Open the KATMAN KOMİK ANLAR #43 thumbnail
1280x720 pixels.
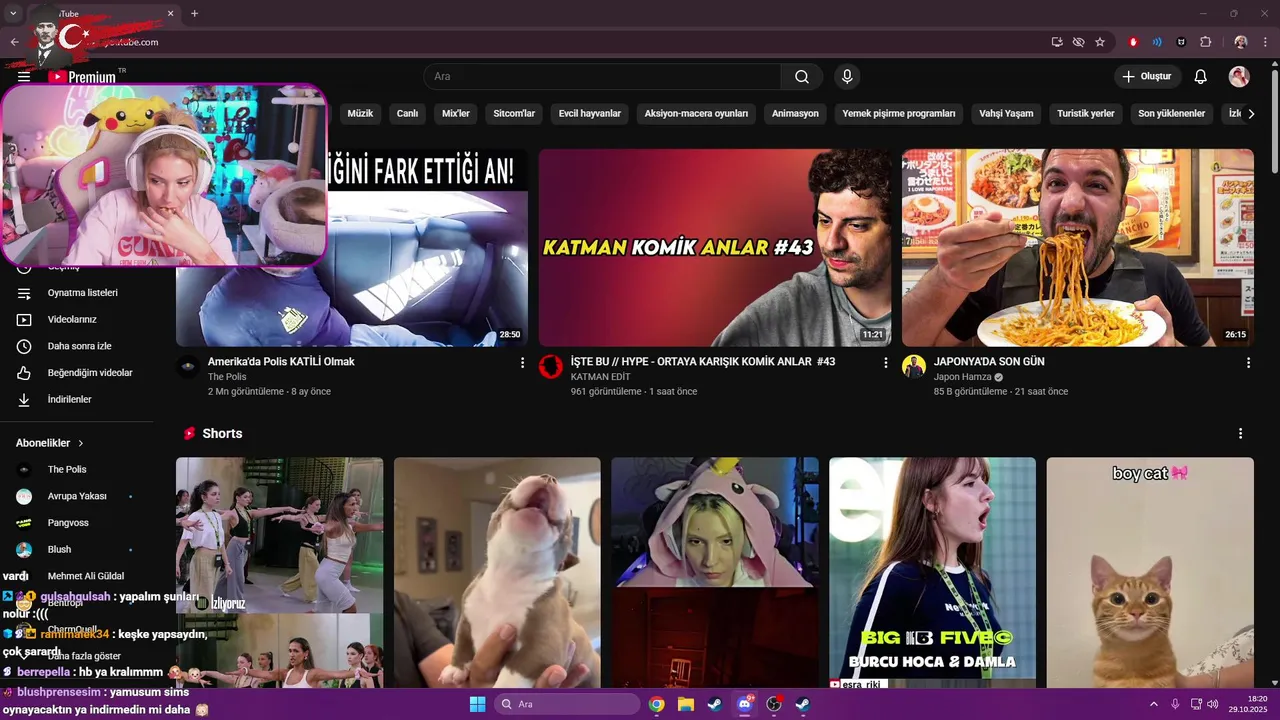click(x=715, y=248)
